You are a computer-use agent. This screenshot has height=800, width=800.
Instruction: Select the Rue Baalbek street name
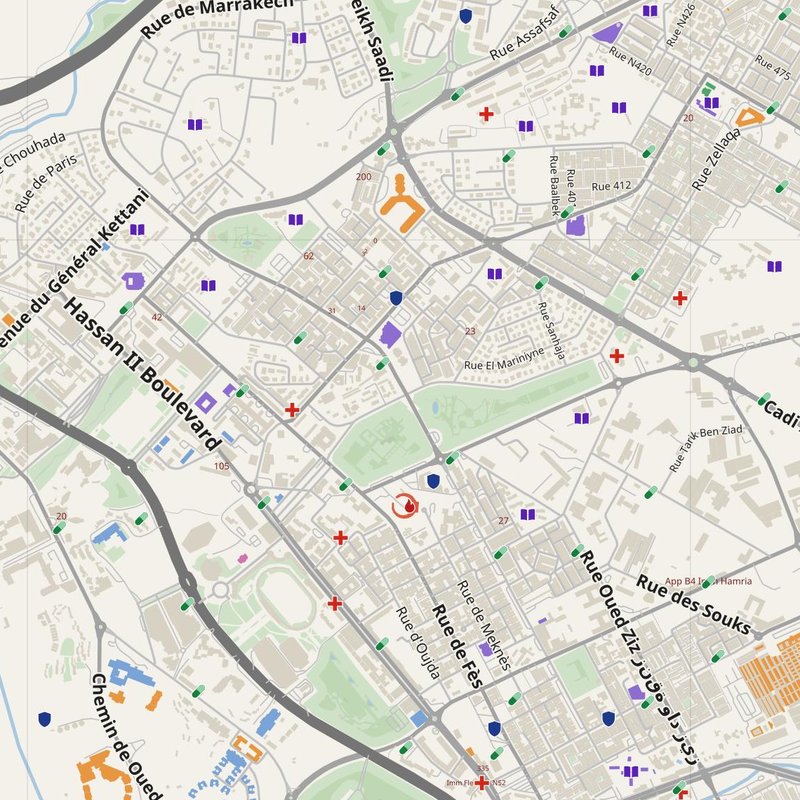pyautogui.click(x=554, y=185)
